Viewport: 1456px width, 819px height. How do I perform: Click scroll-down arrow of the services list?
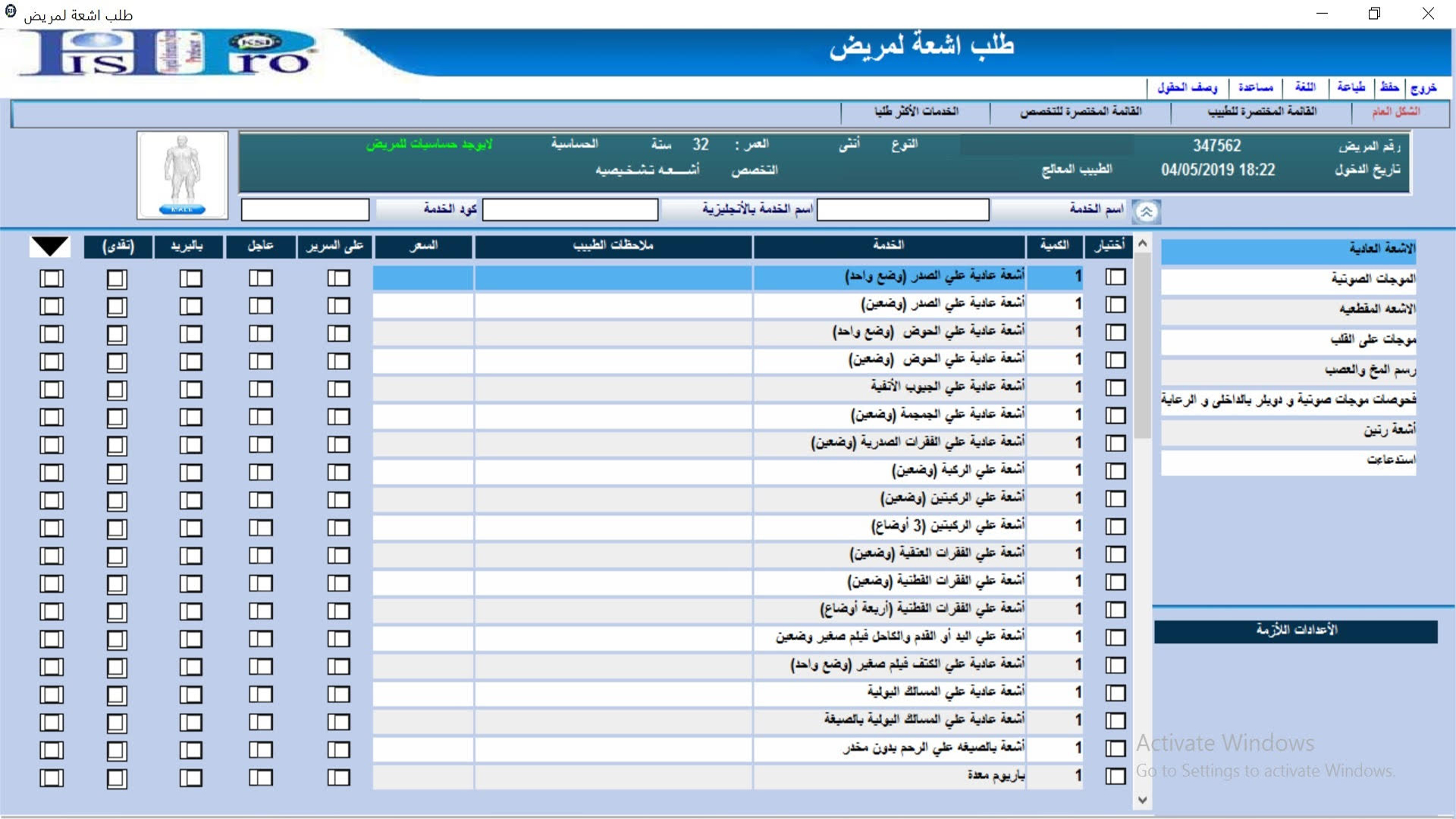[x=1143, y=800]
